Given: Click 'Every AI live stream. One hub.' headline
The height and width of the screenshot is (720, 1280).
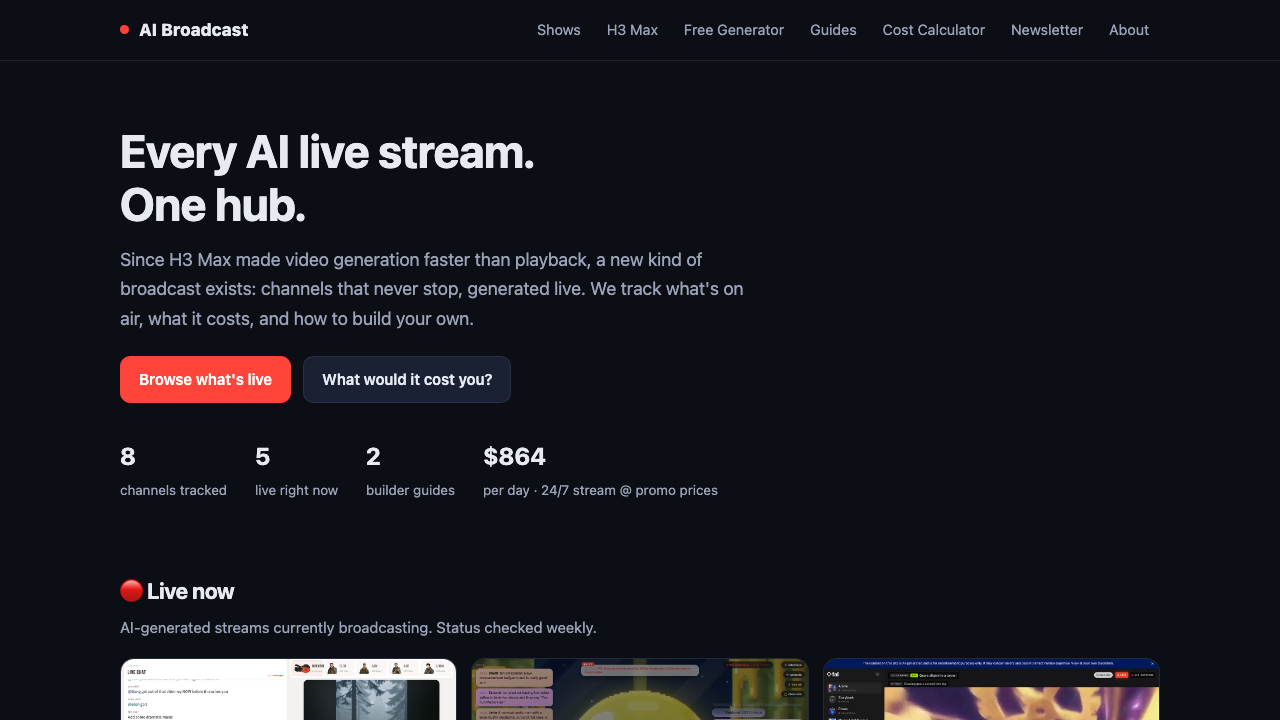Looking at the screenshot, I should (x=327, y=179).
